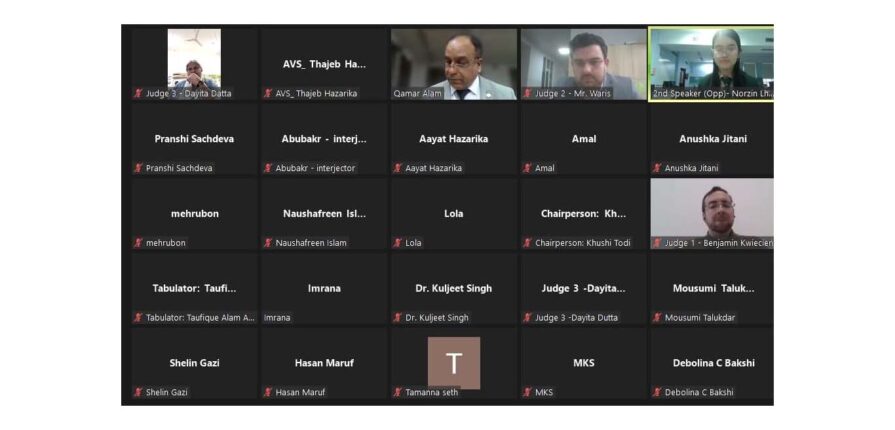Click muted microphone icon next to Lola
This screenshot has width=895, height=430.
(397, 243)
